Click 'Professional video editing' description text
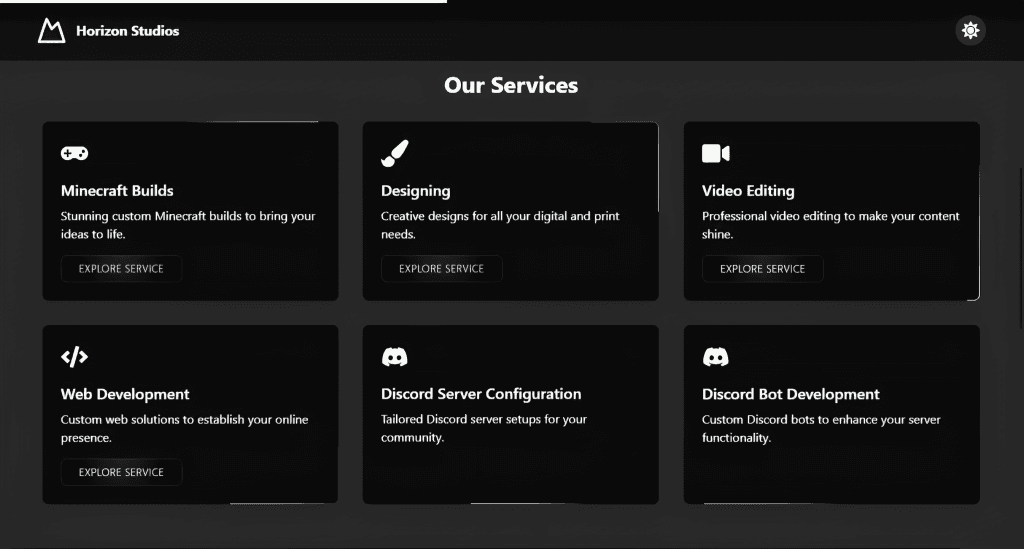 [x=831, y=225]
